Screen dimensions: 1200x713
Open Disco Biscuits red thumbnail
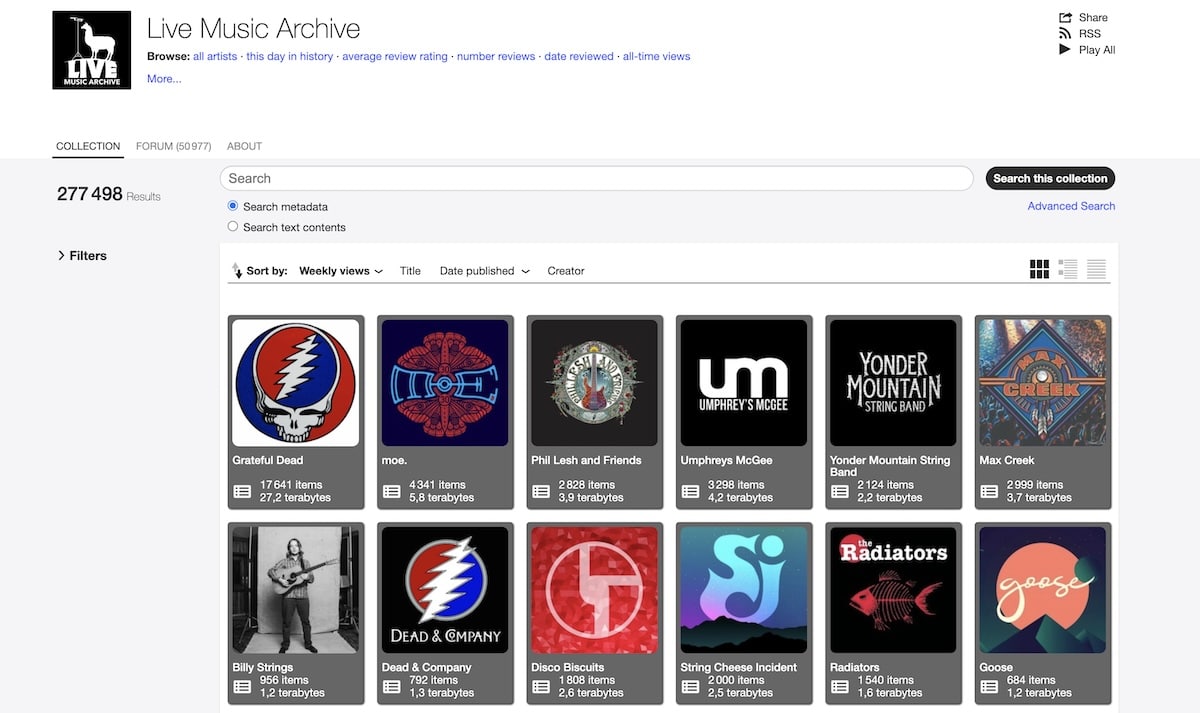coord(594,590)
